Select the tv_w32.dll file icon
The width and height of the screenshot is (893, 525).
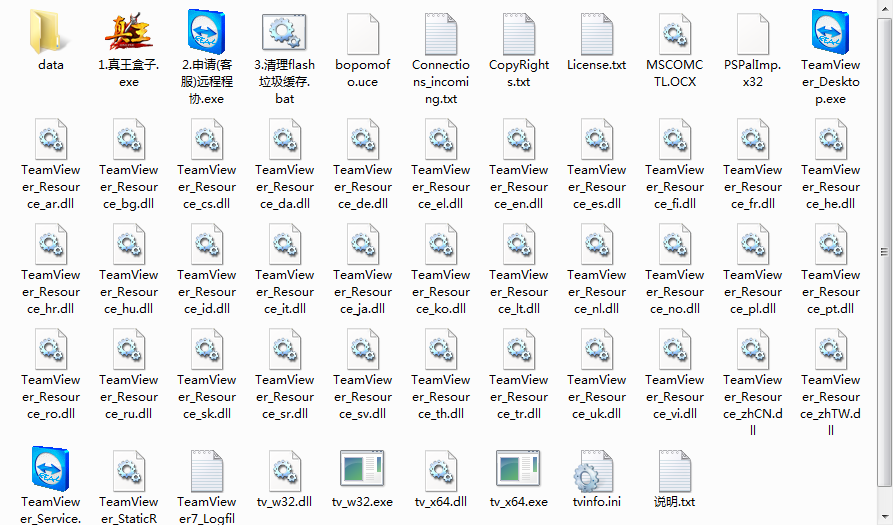(285, 471)
